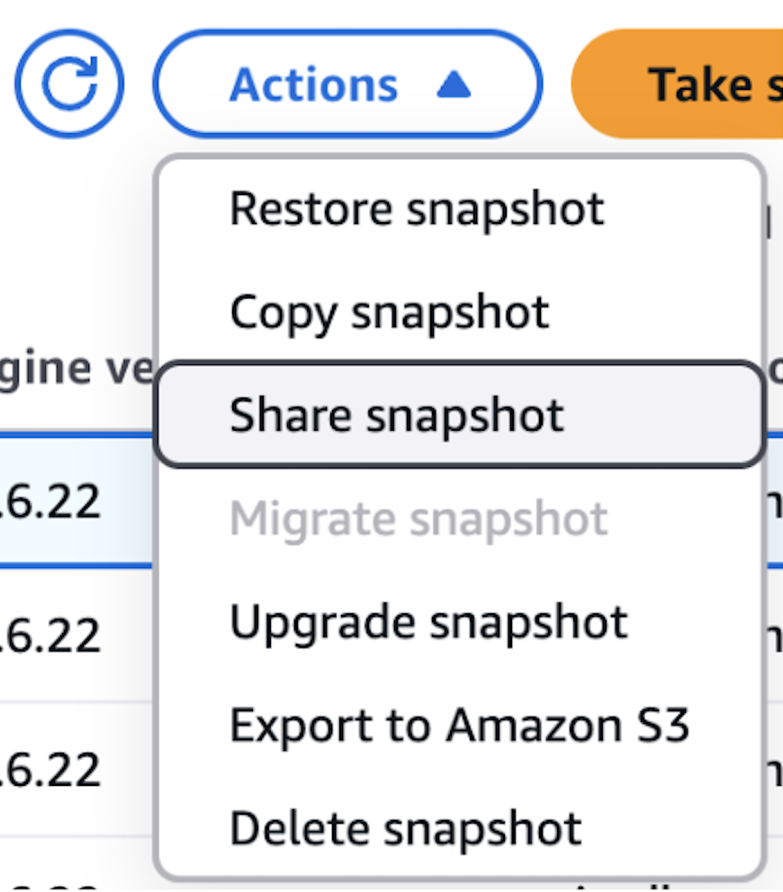Choose Delete snapshot at the menu bottom
The image size is (783, 892).
coord(405,828)
